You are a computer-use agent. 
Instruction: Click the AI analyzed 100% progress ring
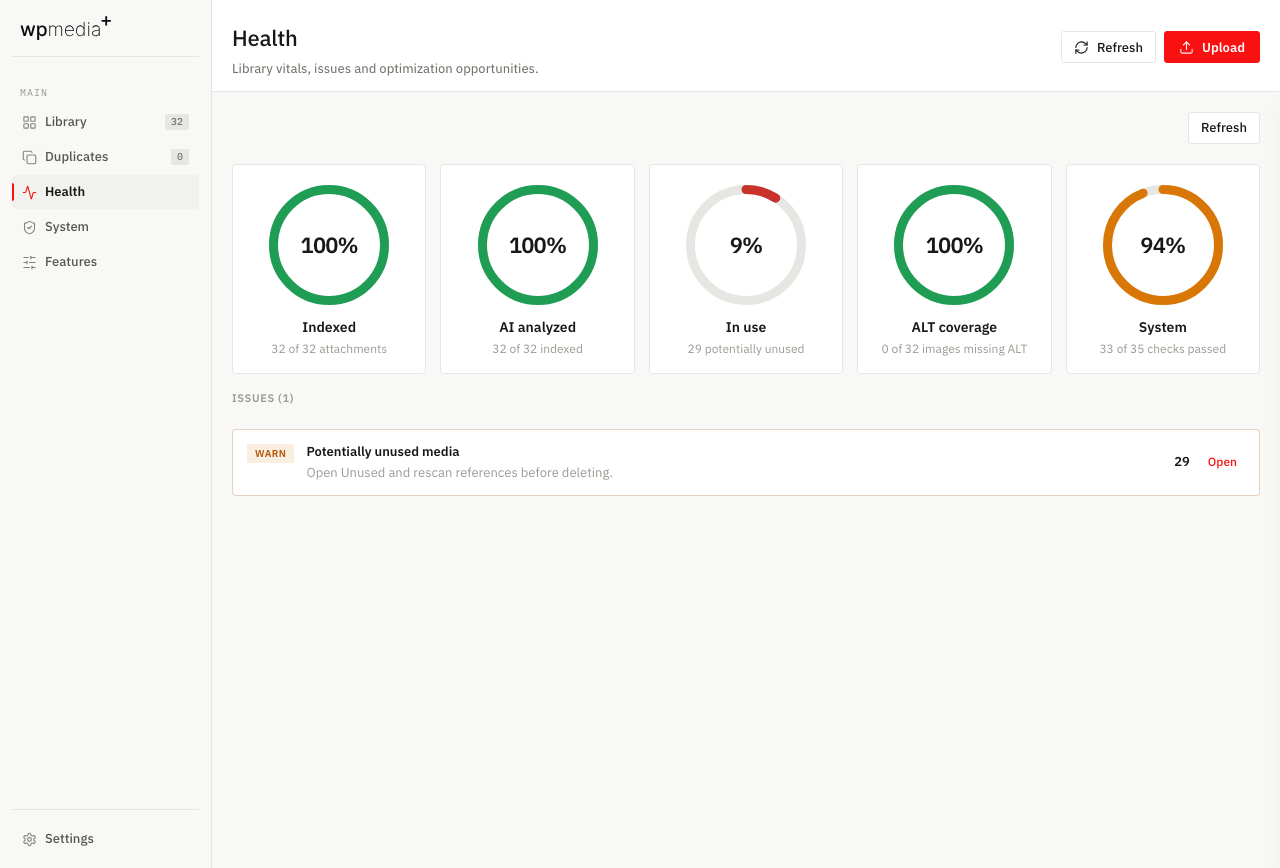coord(538,245)
